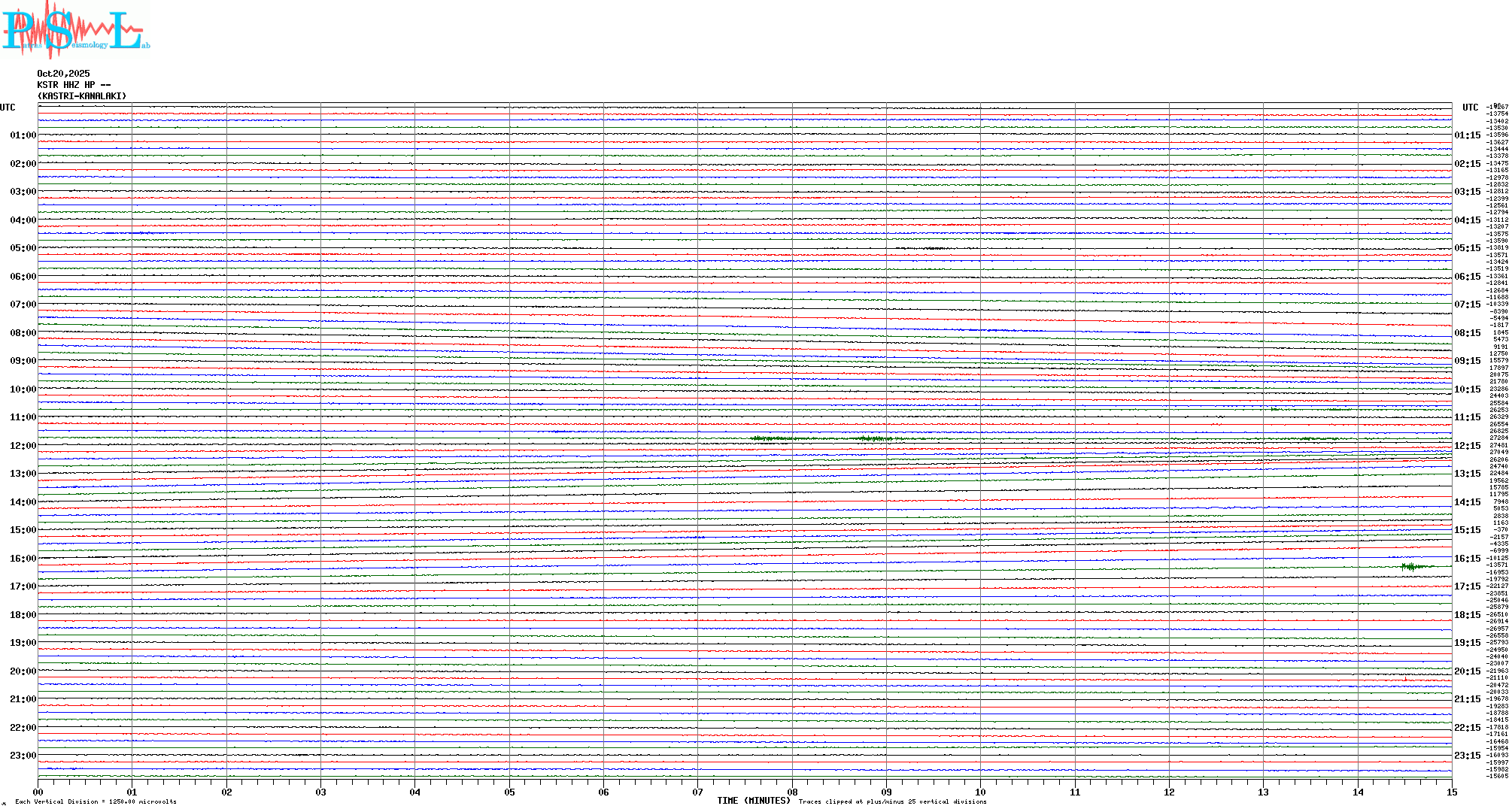The height and width of the screenshot is (812, 1512).
Task: Click the 23:00 hour label on left
Action: click(23, 756)
